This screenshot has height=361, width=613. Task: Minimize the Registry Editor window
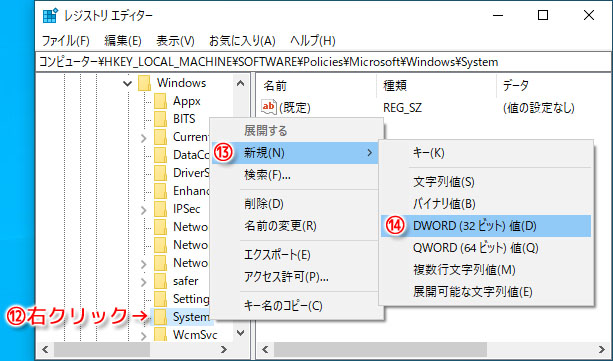pyautogui.click(x=498, y=16)
